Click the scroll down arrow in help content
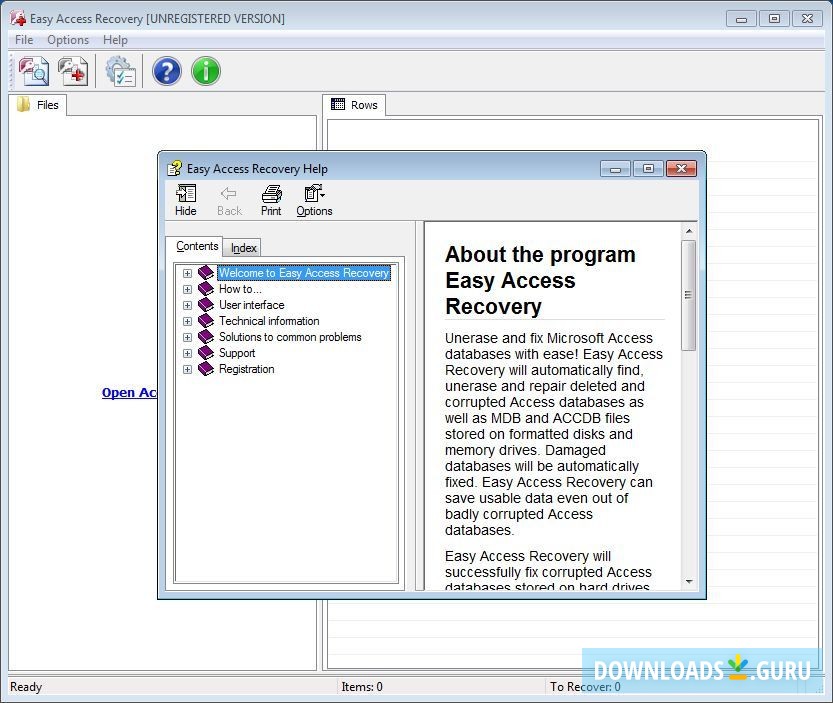This screenshot has height=703, width=833. tap(688, 581)
